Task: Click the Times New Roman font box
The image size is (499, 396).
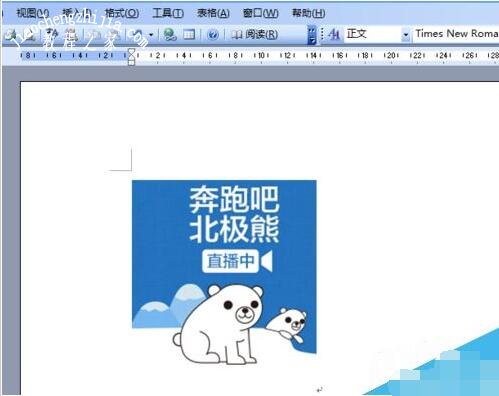Action: point(456,34)
